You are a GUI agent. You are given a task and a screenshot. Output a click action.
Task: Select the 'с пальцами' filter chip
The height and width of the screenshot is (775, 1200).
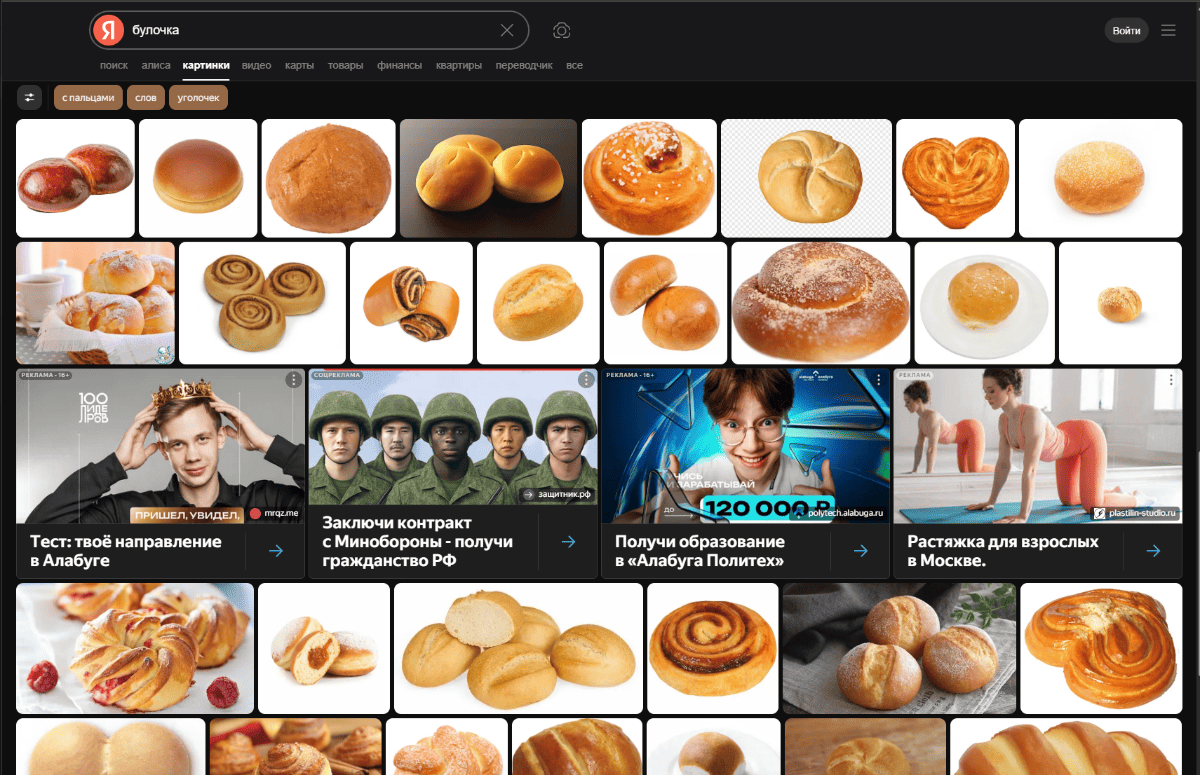pos(88,97)
